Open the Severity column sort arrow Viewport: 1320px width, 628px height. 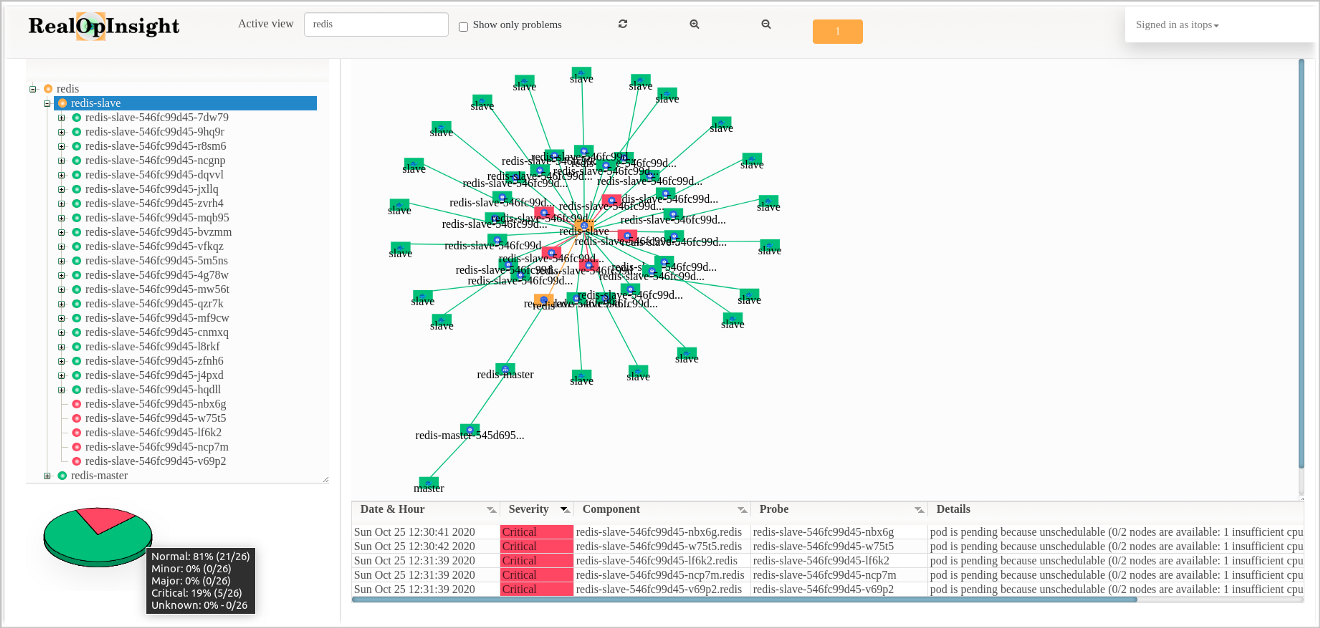[564, 510]
